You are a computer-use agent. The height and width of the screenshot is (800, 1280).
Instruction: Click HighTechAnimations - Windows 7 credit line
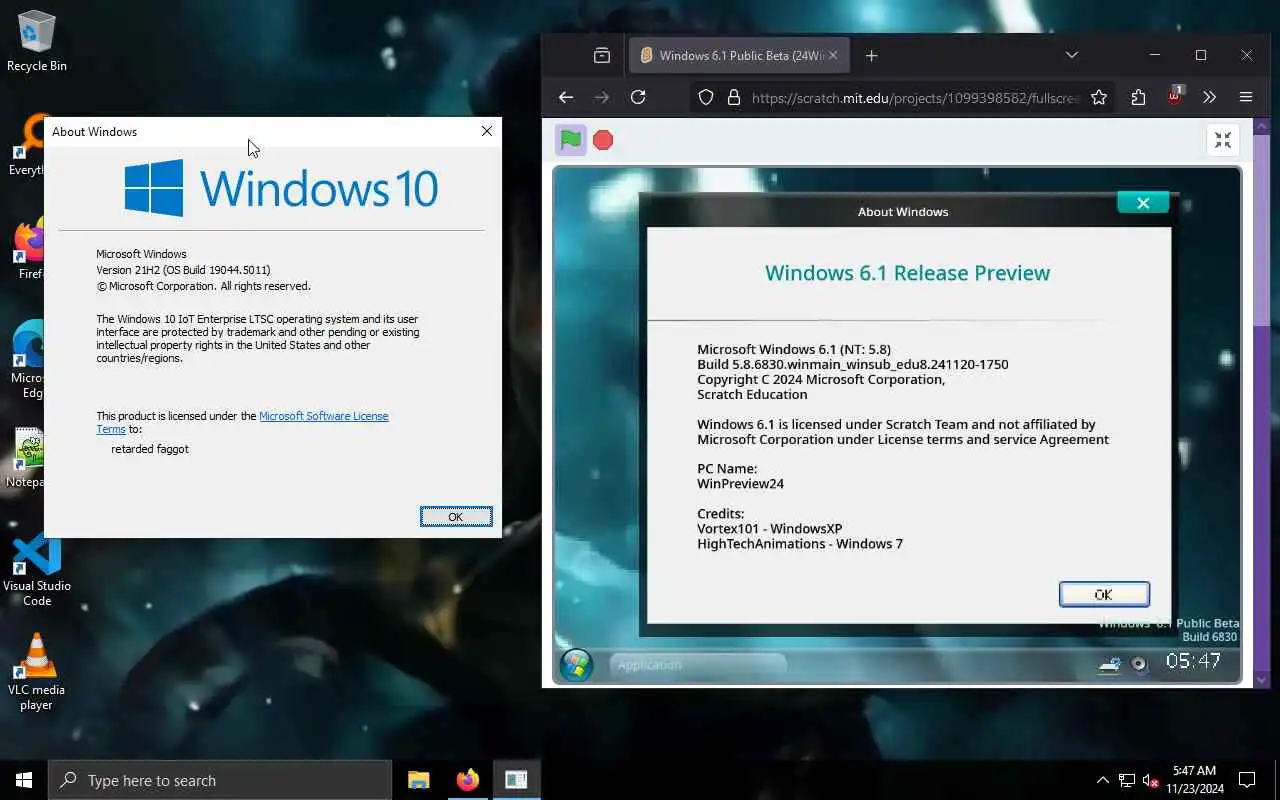click(800, 544)
